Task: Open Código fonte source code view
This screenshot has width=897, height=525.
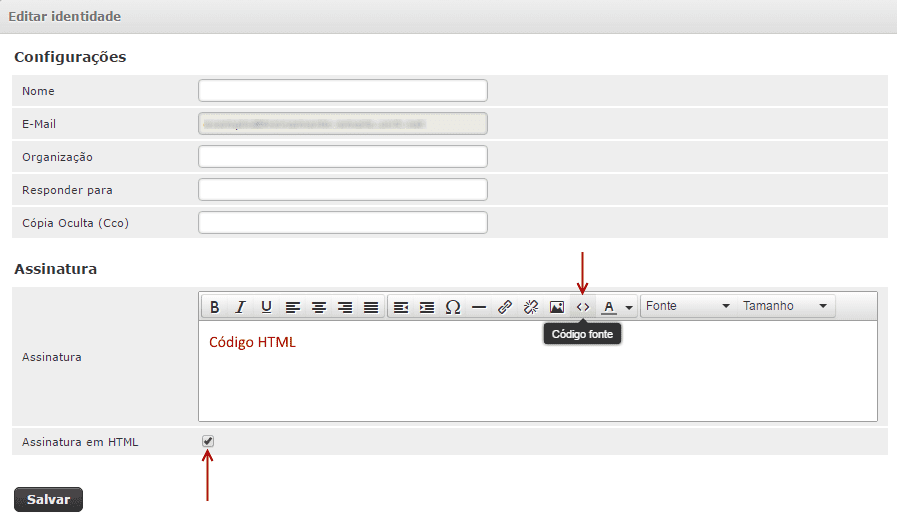Action: 583,307
